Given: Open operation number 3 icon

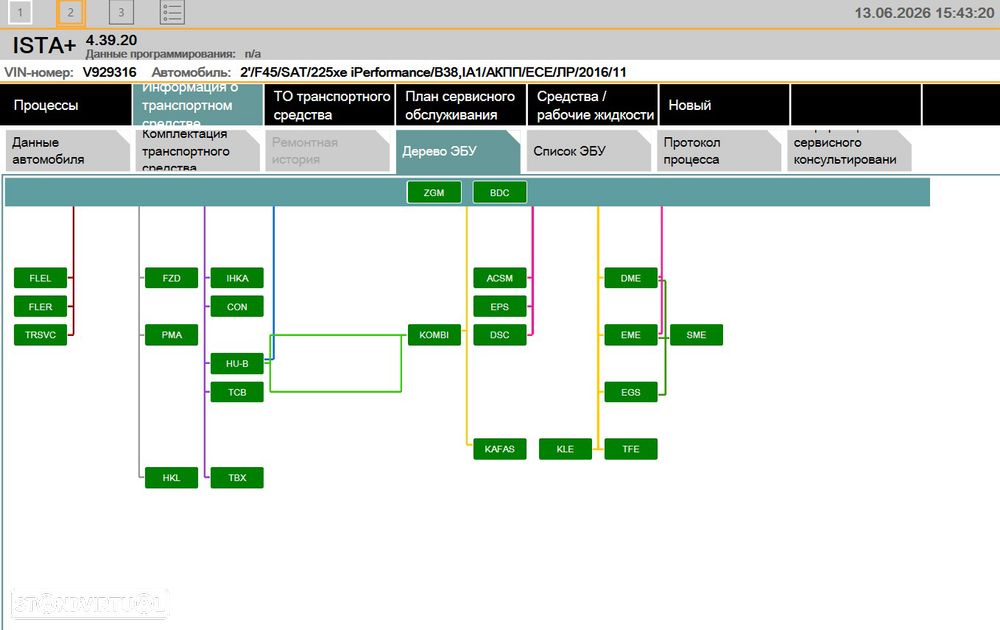Looking at the screenshot, I should pyautogui.click(x=121, y=12).
